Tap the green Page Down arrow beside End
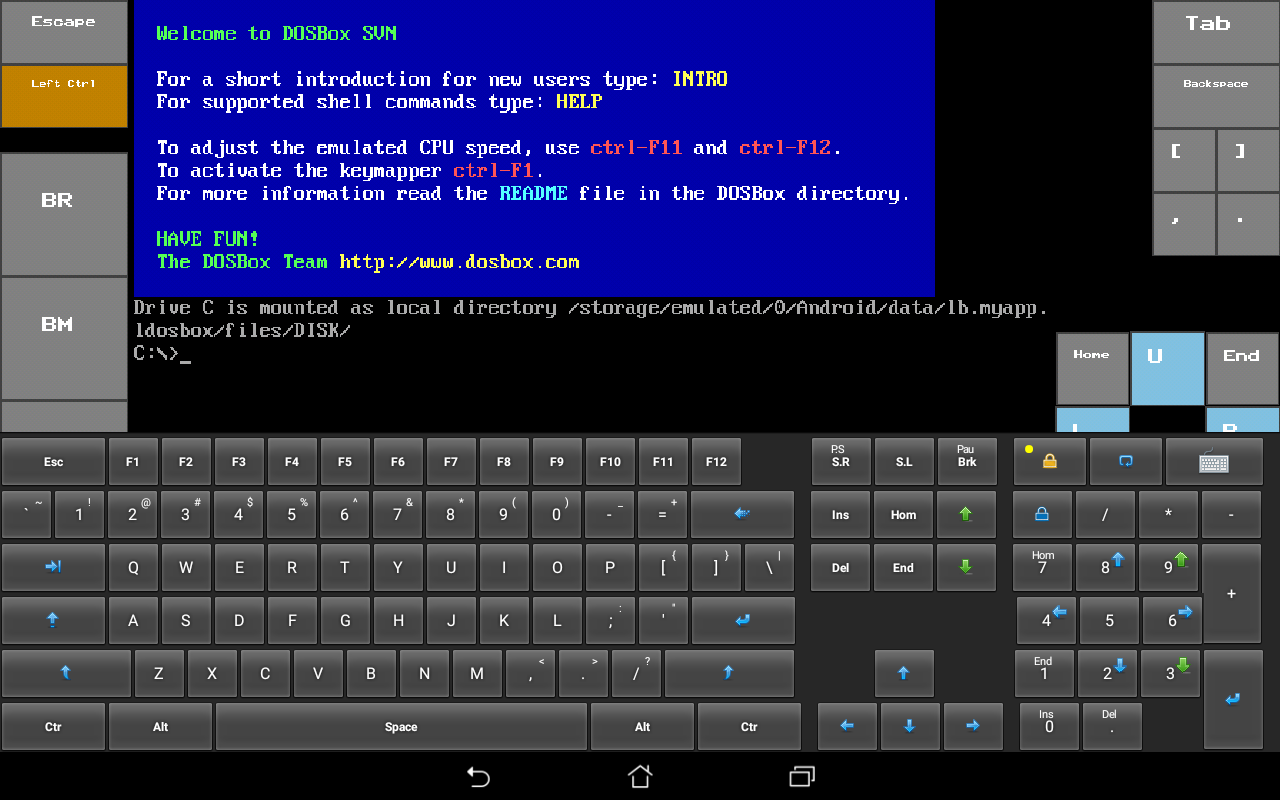 point(966,567)
